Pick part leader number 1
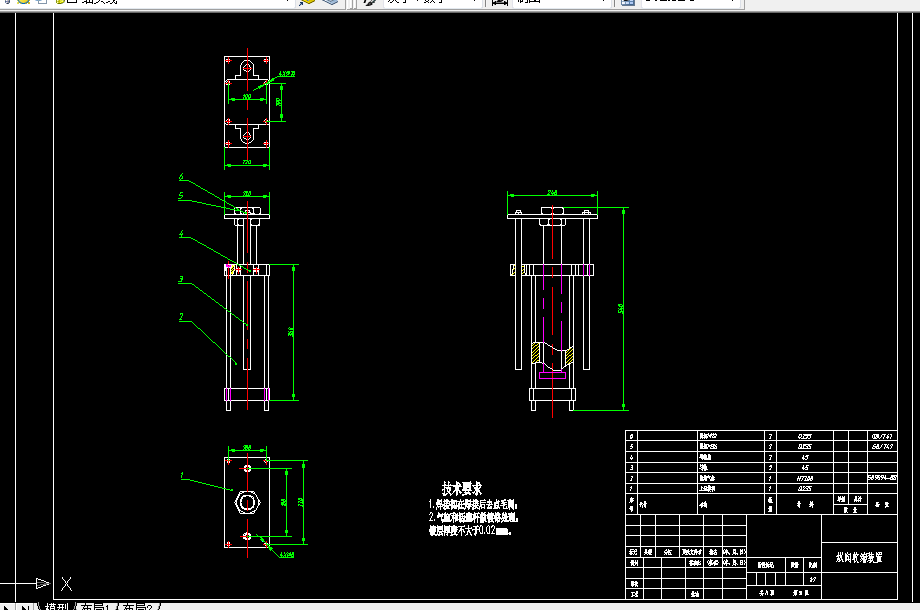This screenshot has width=920, height=610. pyautogui.click(x=182, y=475)
